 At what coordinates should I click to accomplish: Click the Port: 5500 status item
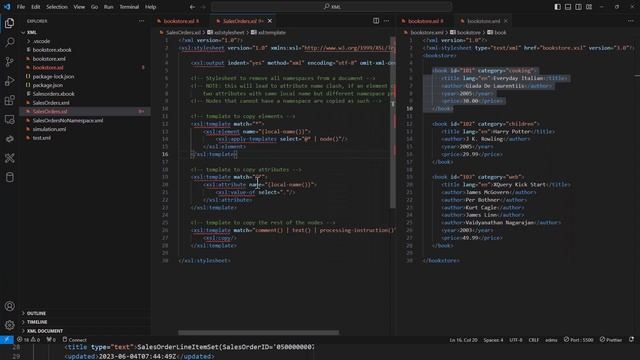[578, 340]
